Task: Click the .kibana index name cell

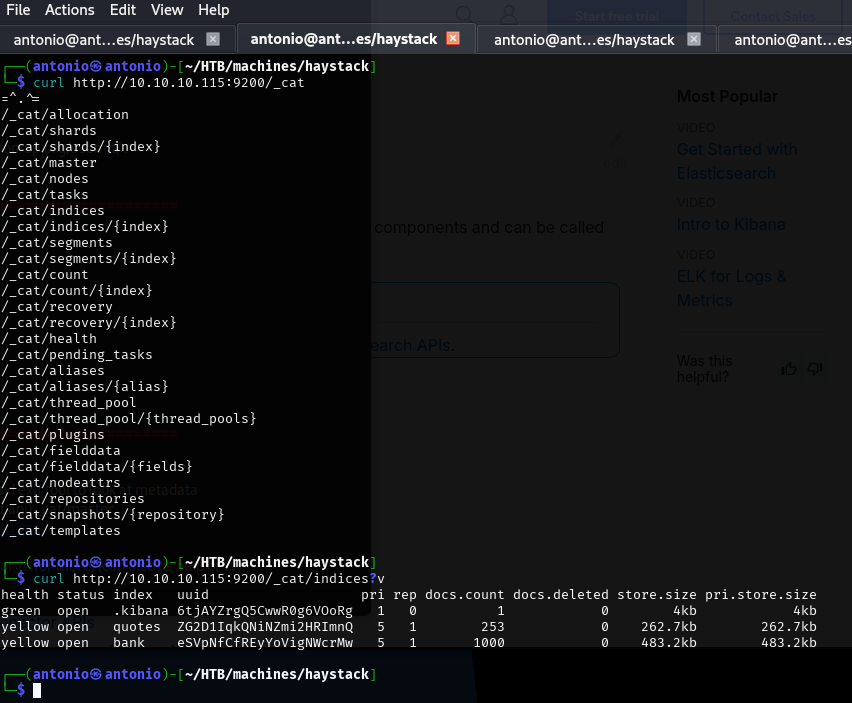Action: click(141, 611)
